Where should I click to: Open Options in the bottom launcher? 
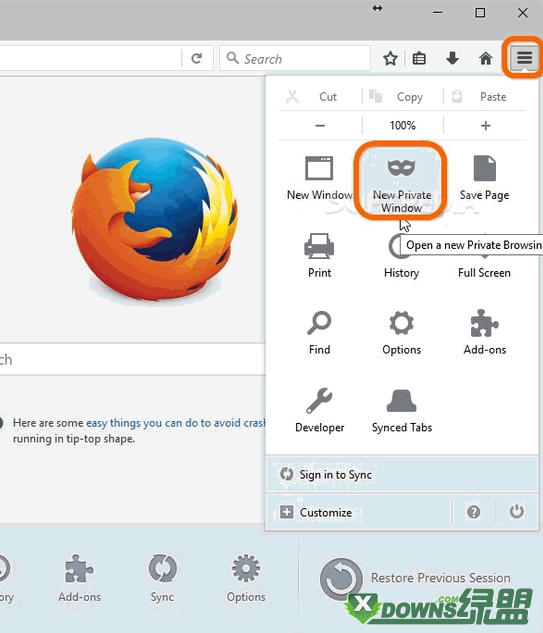pos(246,578)
